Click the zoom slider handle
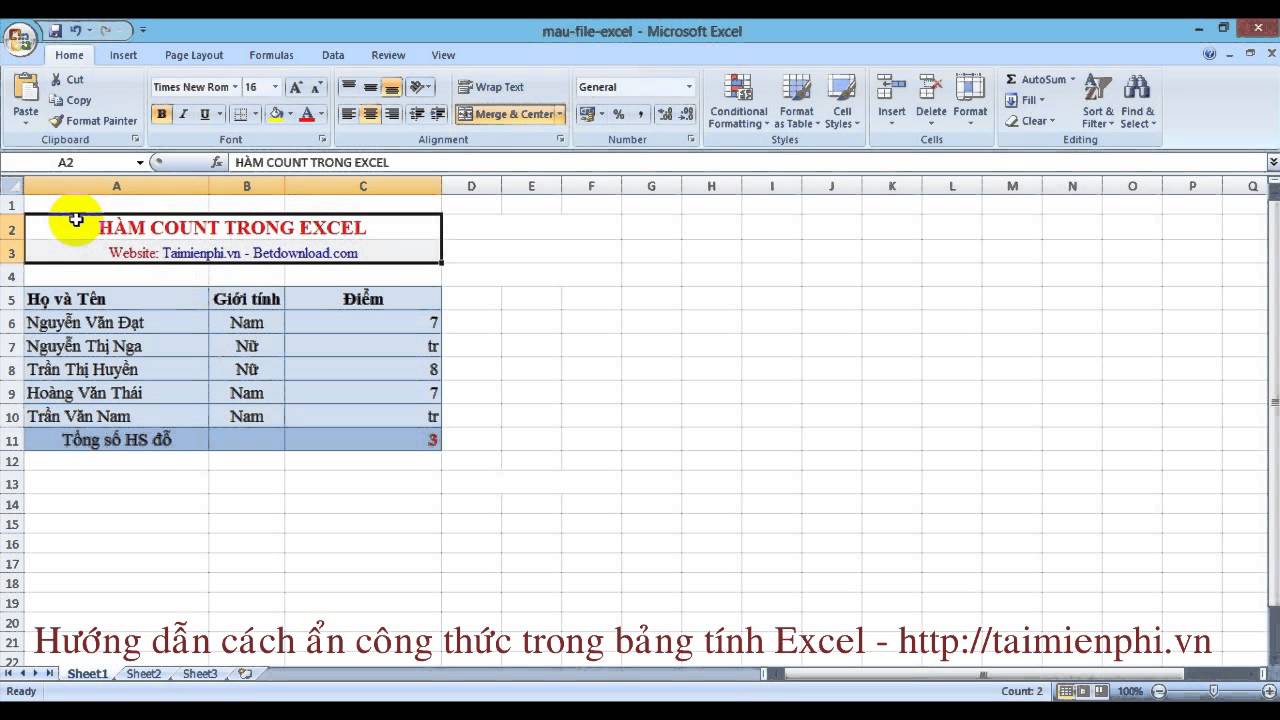Screen dimensions: 1280x720 (1213, 691)
